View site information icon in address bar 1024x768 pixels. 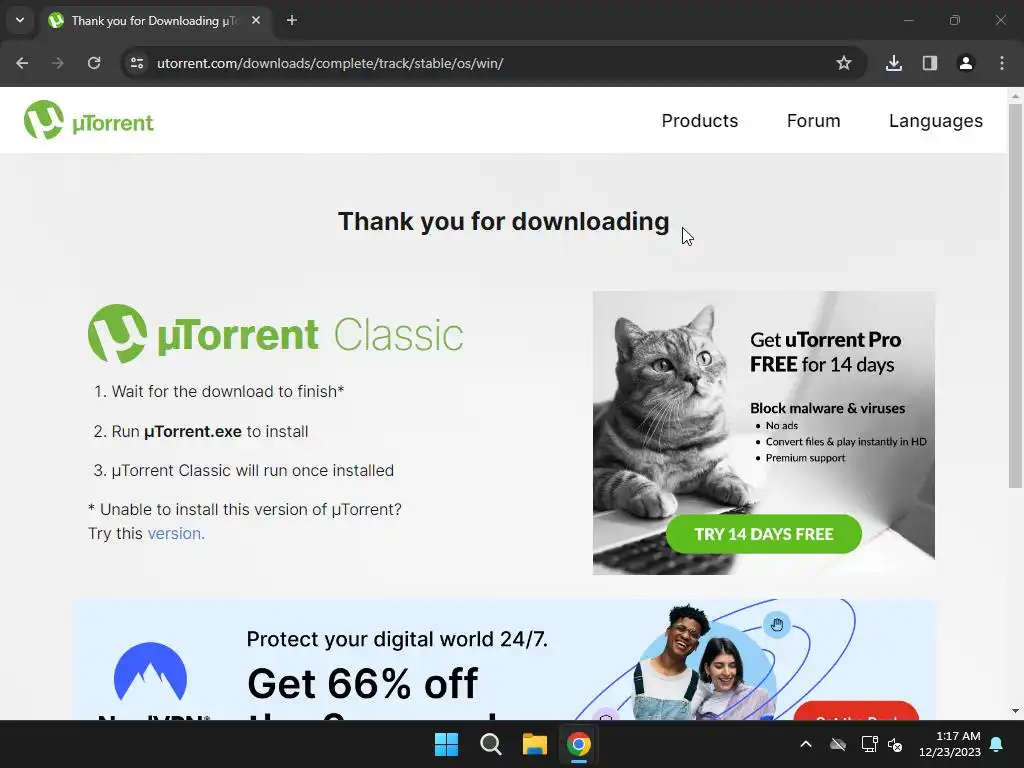[137, 63]
